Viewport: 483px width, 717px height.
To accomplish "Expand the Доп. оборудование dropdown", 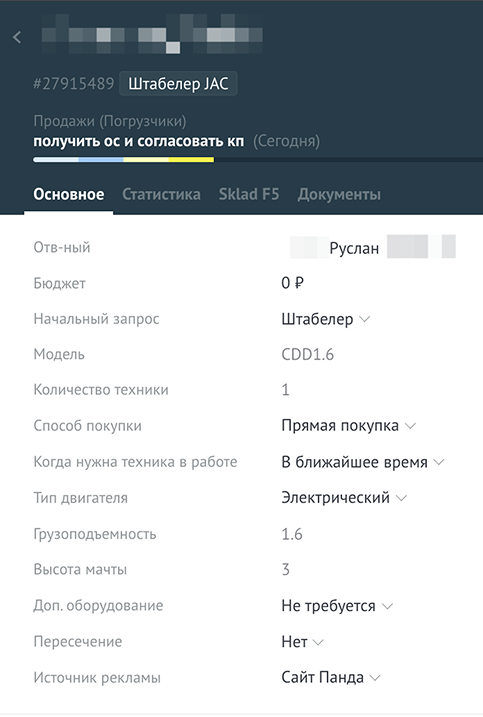I will click(337, 606).
